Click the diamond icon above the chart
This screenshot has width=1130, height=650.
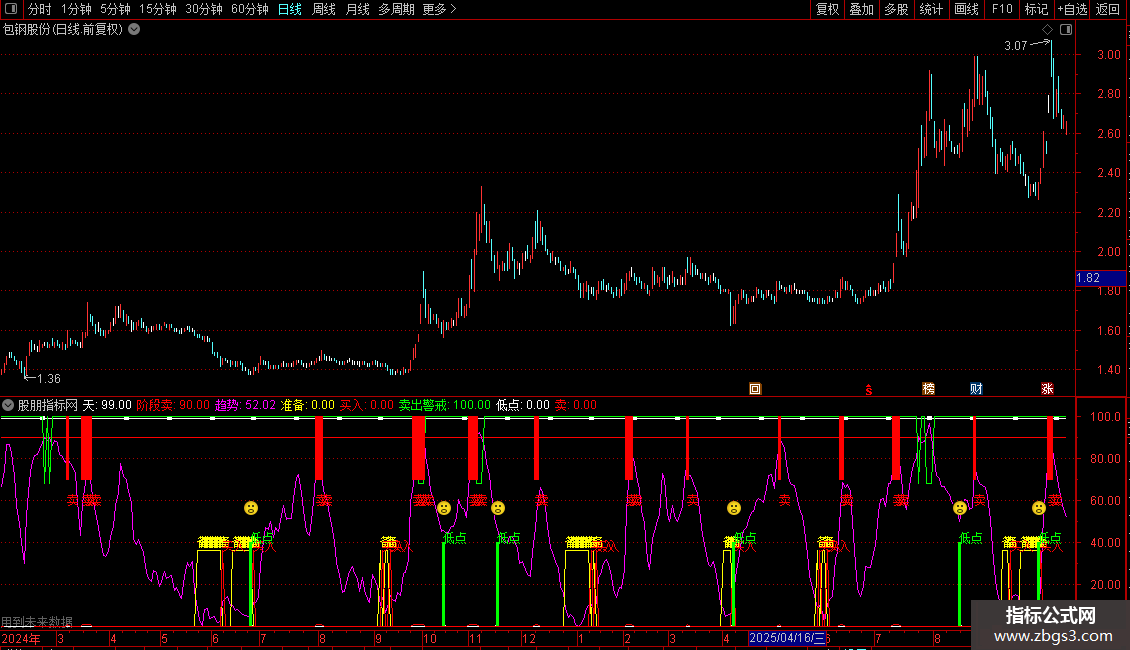click(x=1047, y=30)
